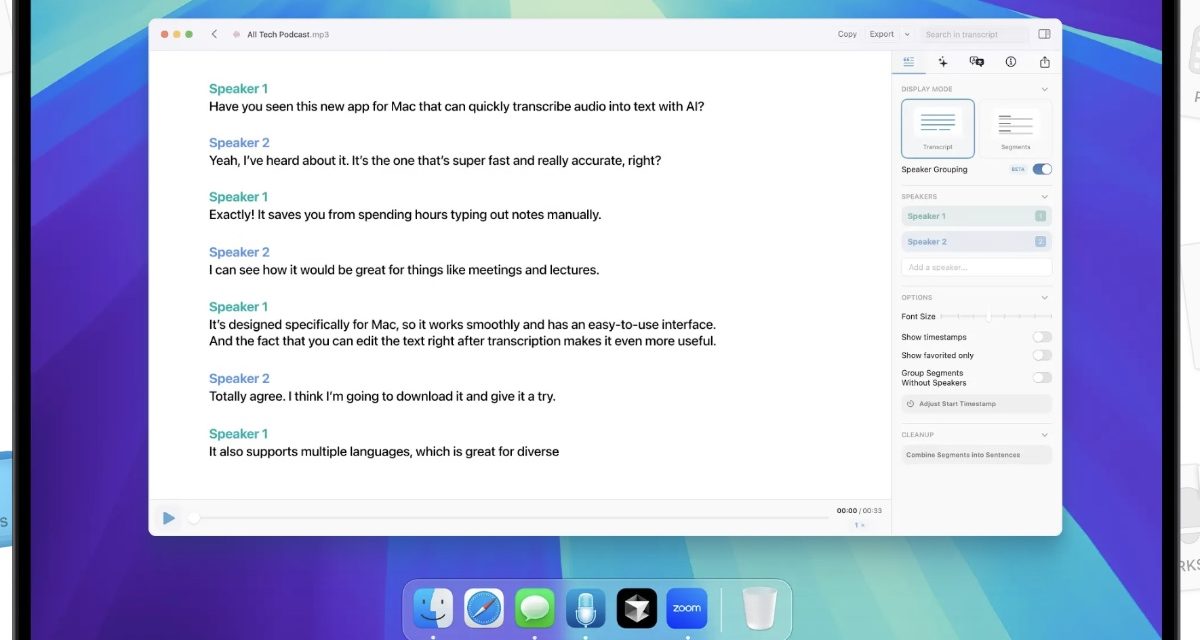
Task: Open Safari from the Dock
Action: 484,608
